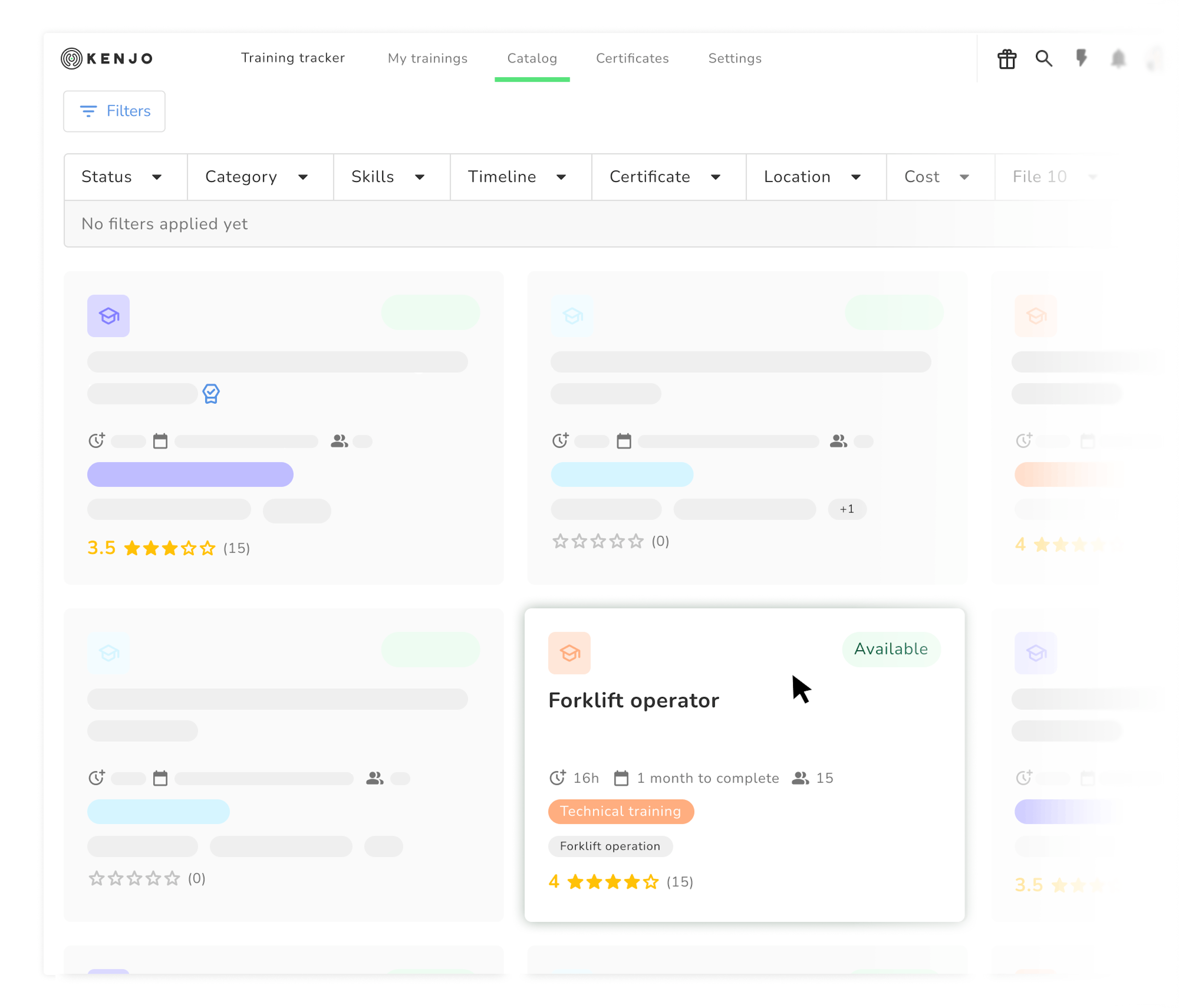Click the lightning bolt icon
The image size is (1179, 1008).
point(1081,58)
